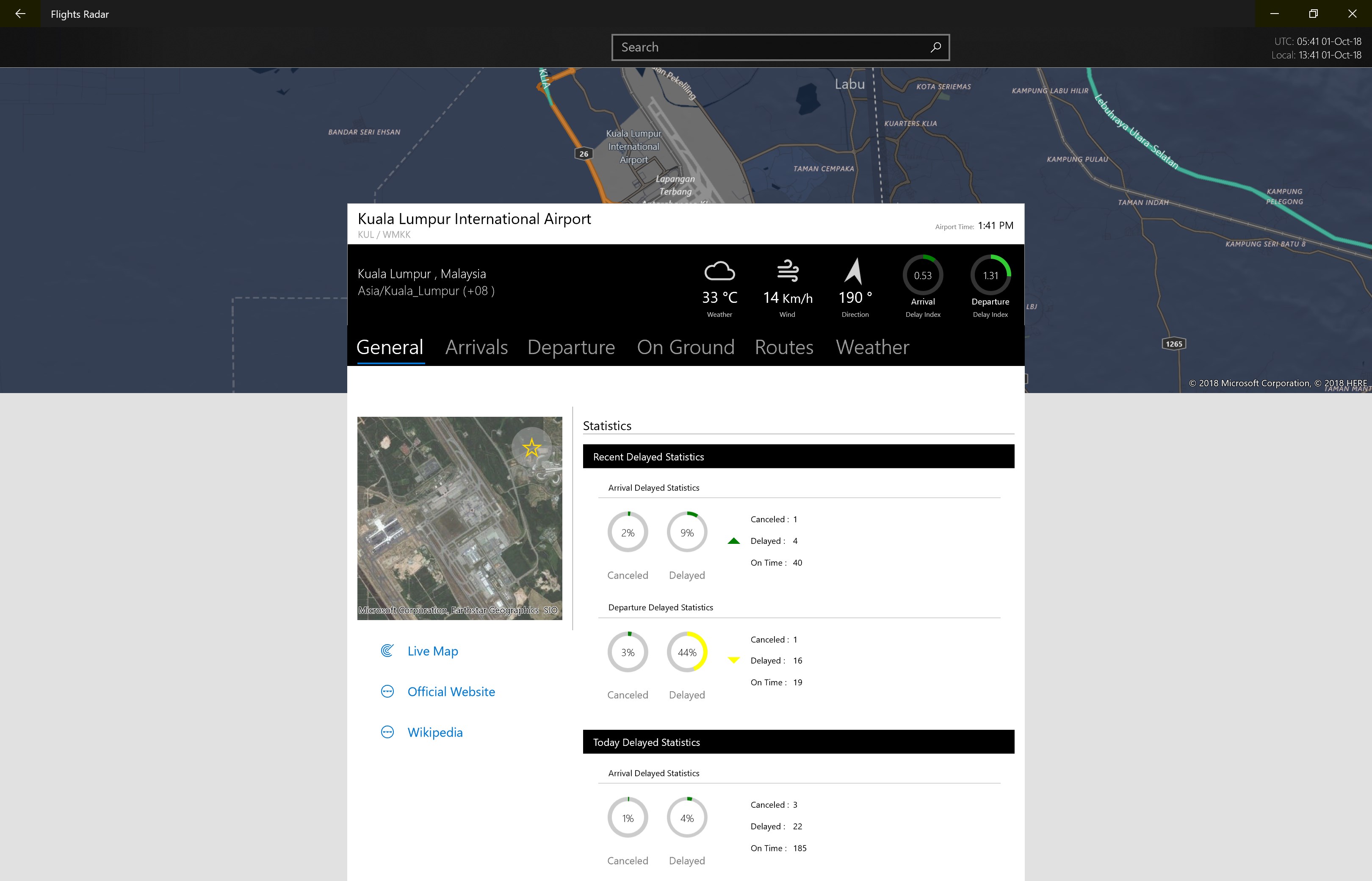Open the Wikipedia link
This screenshot has height=881, width=1372.
[434, 732]
